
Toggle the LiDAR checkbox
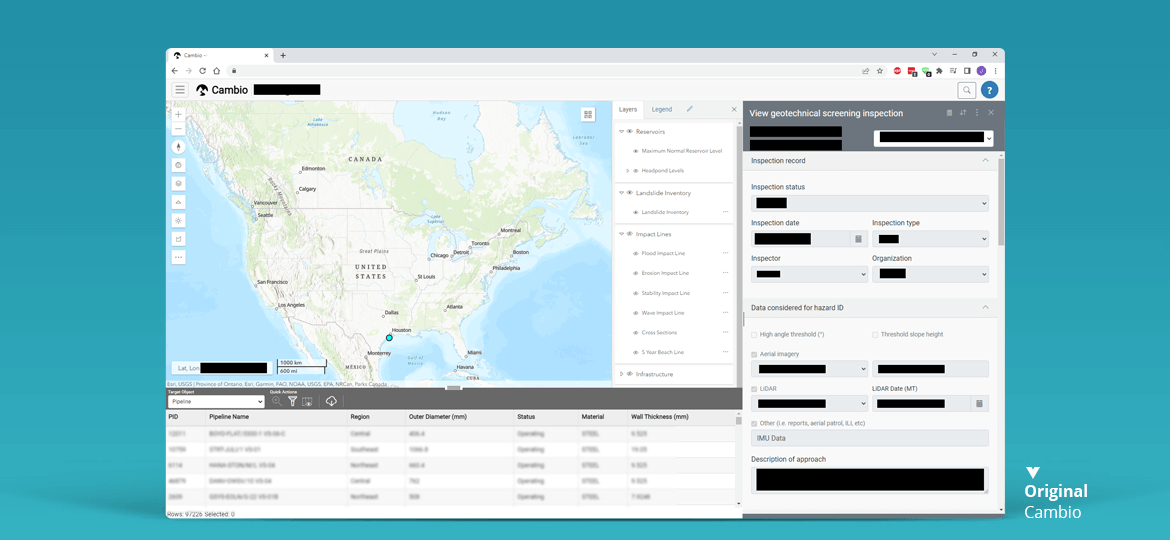point(754,389)
